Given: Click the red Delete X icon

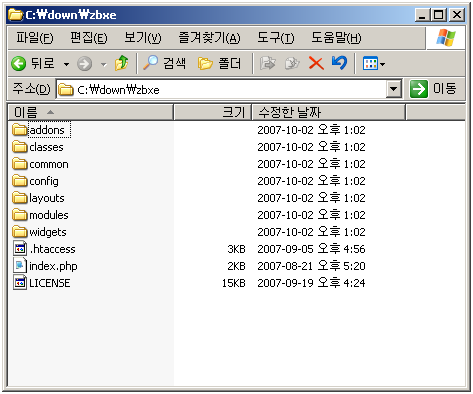Looking at the screenshot, I should point(316,63).
